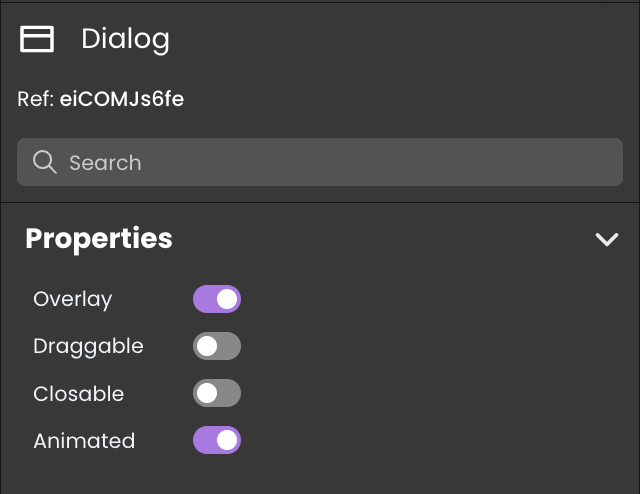The image size is (640, 494).
Task: Click the Properties section heading
Action: [x=99, y=239]
